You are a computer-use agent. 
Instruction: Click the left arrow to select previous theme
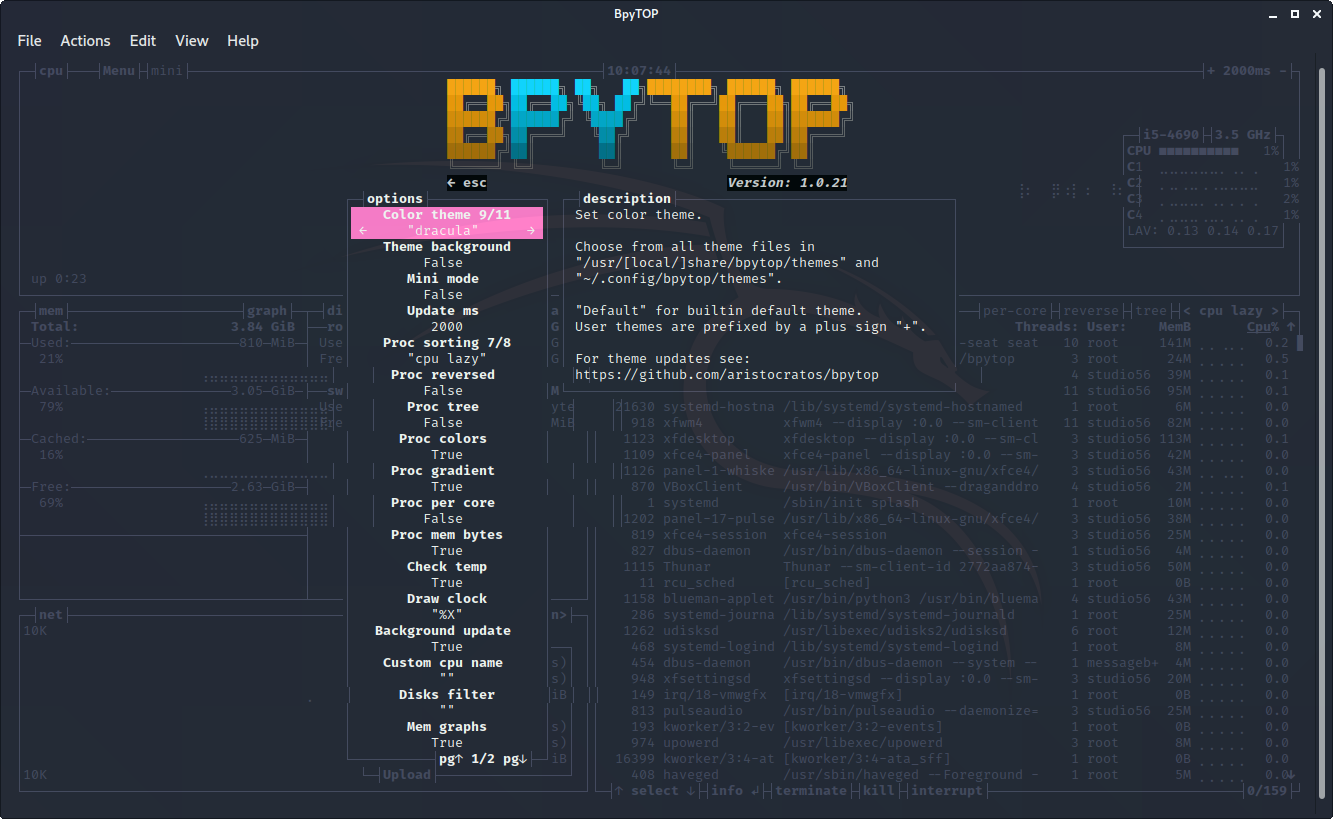[363, 229]
